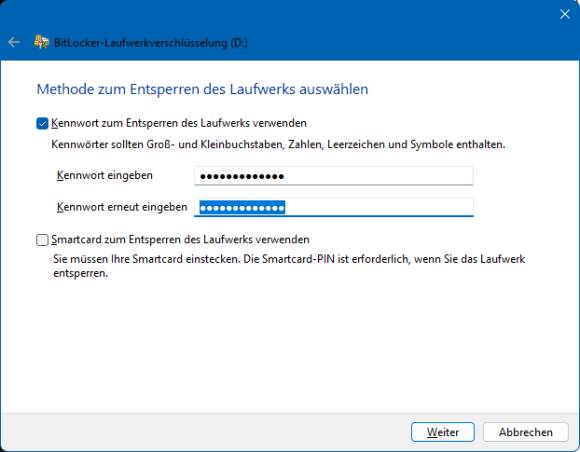580x452 pixels.
Task: Close the BitLocker wizard with the X
Action: click(x=564, y=14)
